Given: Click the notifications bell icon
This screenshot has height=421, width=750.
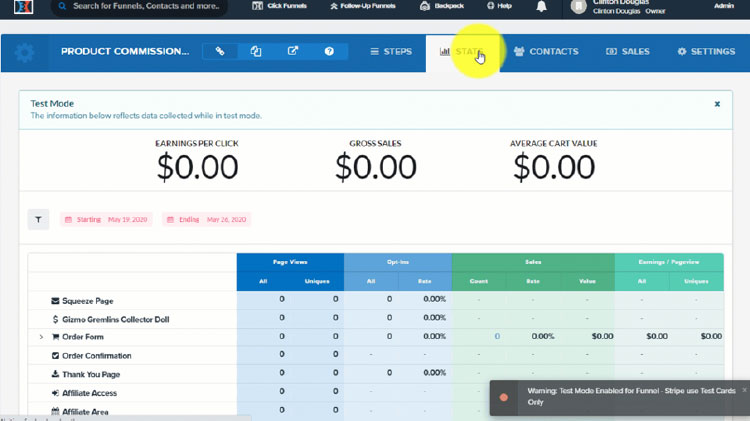Looking at the screenshot, I should 541,6.
